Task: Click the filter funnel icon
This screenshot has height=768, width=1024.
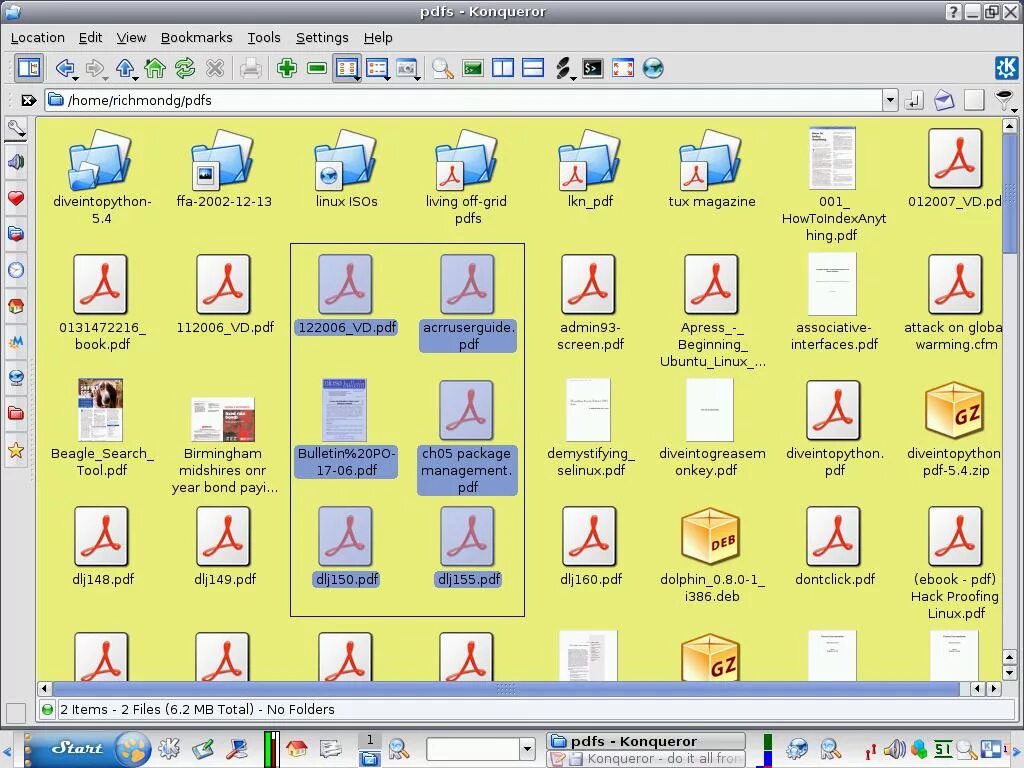Action: pyautogui.click(x=1004, y=100)
